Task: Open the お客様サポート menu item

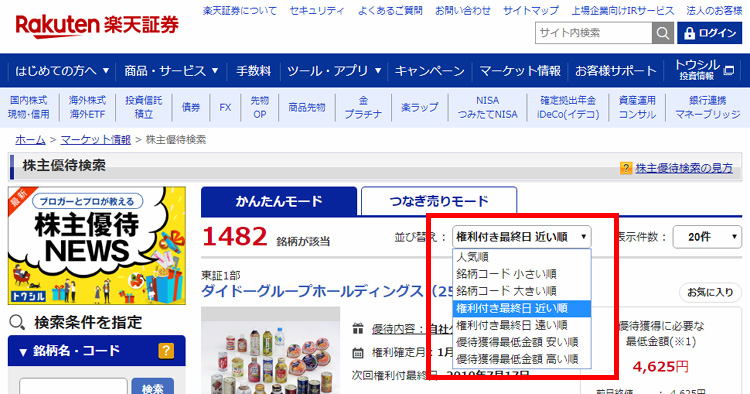Action: tap(616, 71)
